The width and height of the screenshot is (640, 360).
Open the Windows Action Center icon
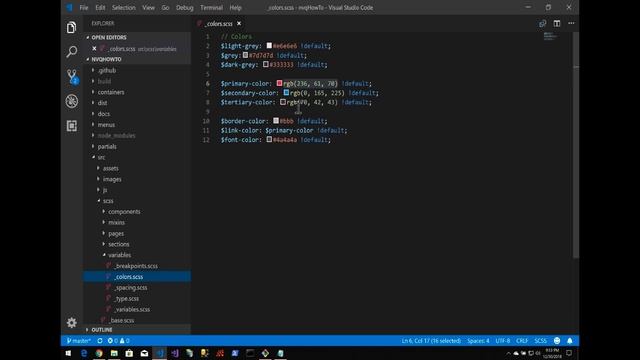[x=569, y=353]
